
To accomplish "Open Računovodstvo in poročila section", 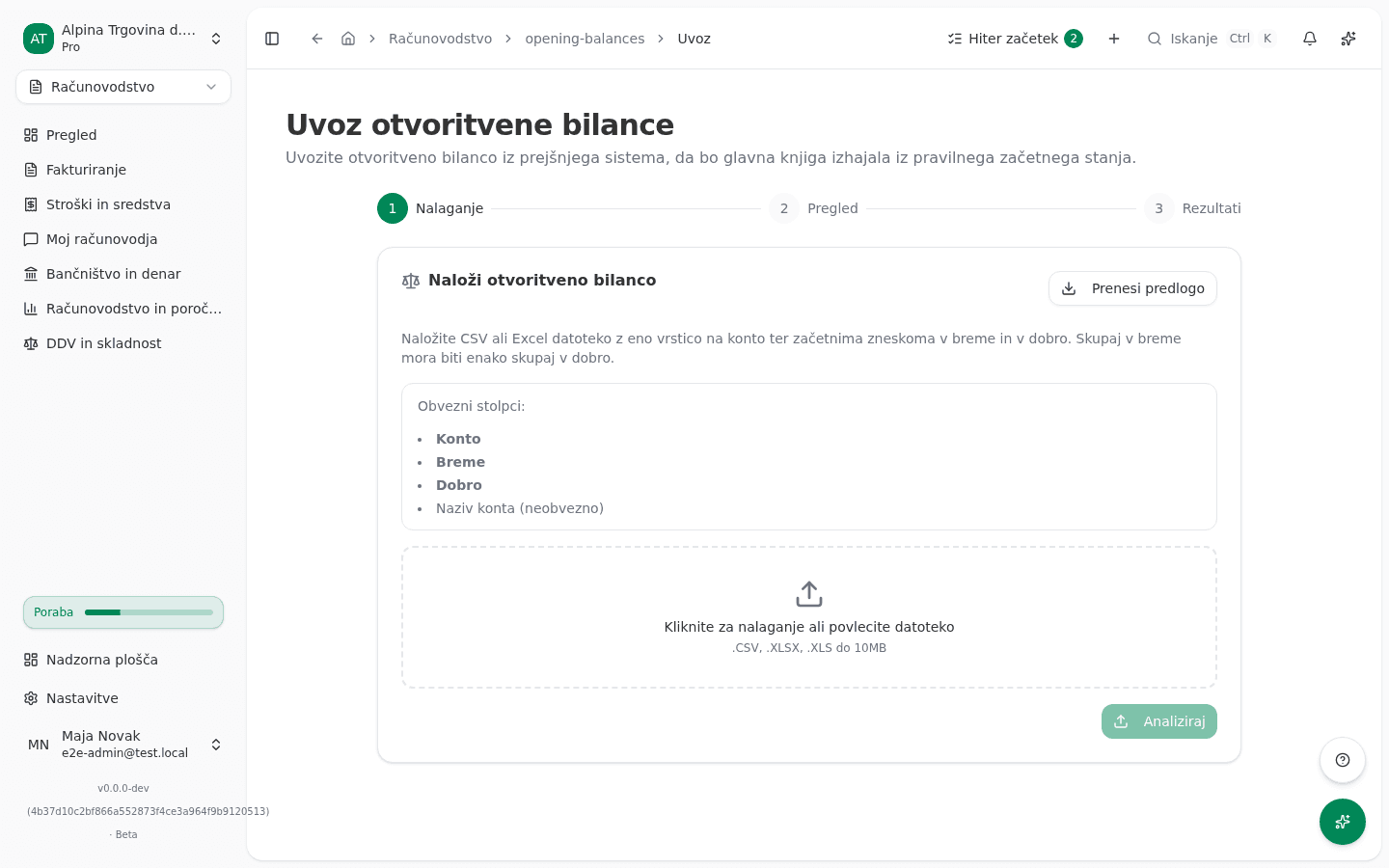I will tap(123, 309).
